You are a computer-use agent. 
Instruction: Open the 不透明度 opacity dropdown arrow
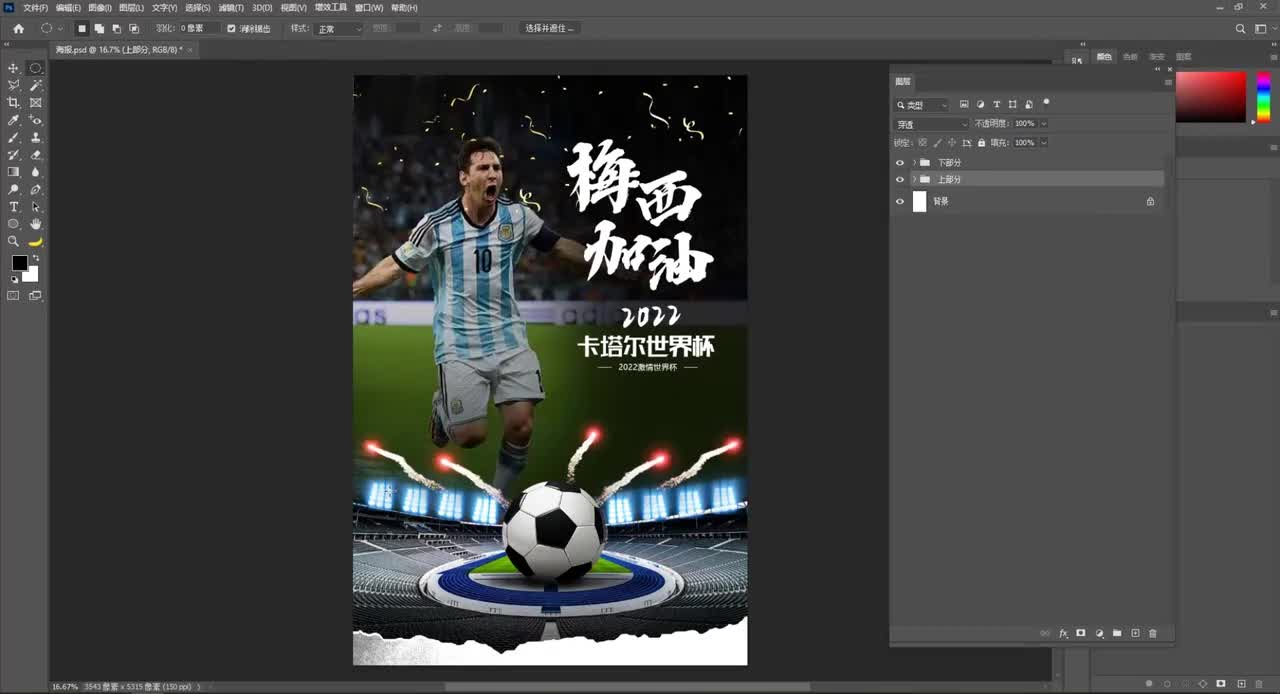(1044, 124)
